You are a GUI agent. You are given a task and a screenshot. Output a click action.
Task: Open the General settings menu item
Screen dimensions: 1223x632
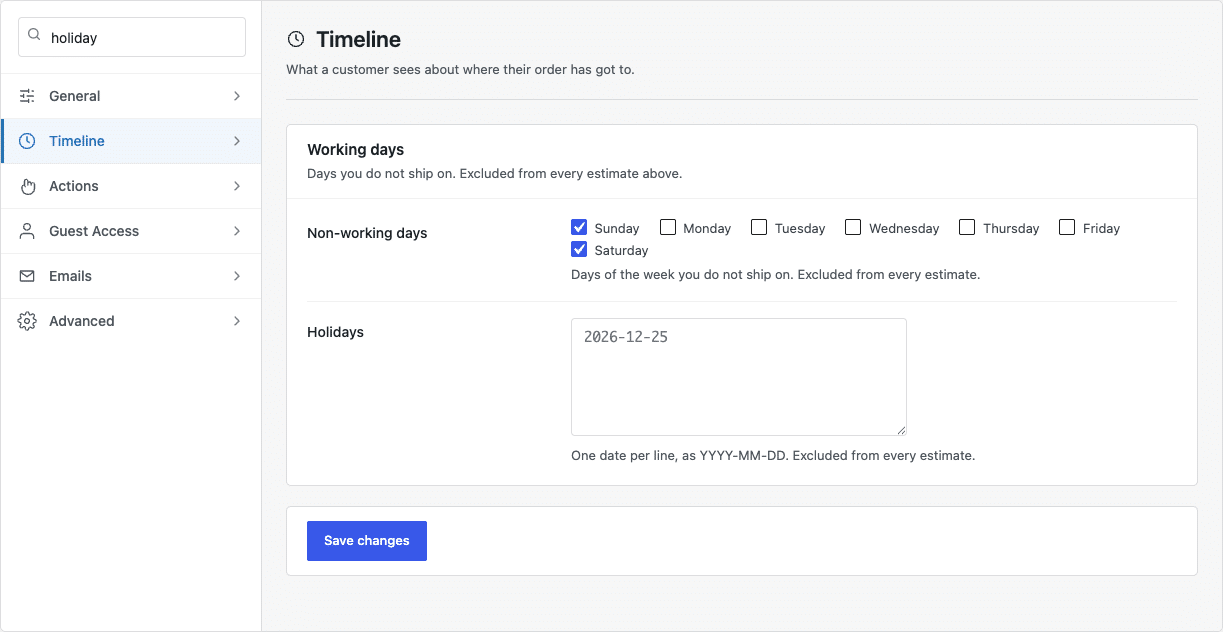[x=131, y=96]
